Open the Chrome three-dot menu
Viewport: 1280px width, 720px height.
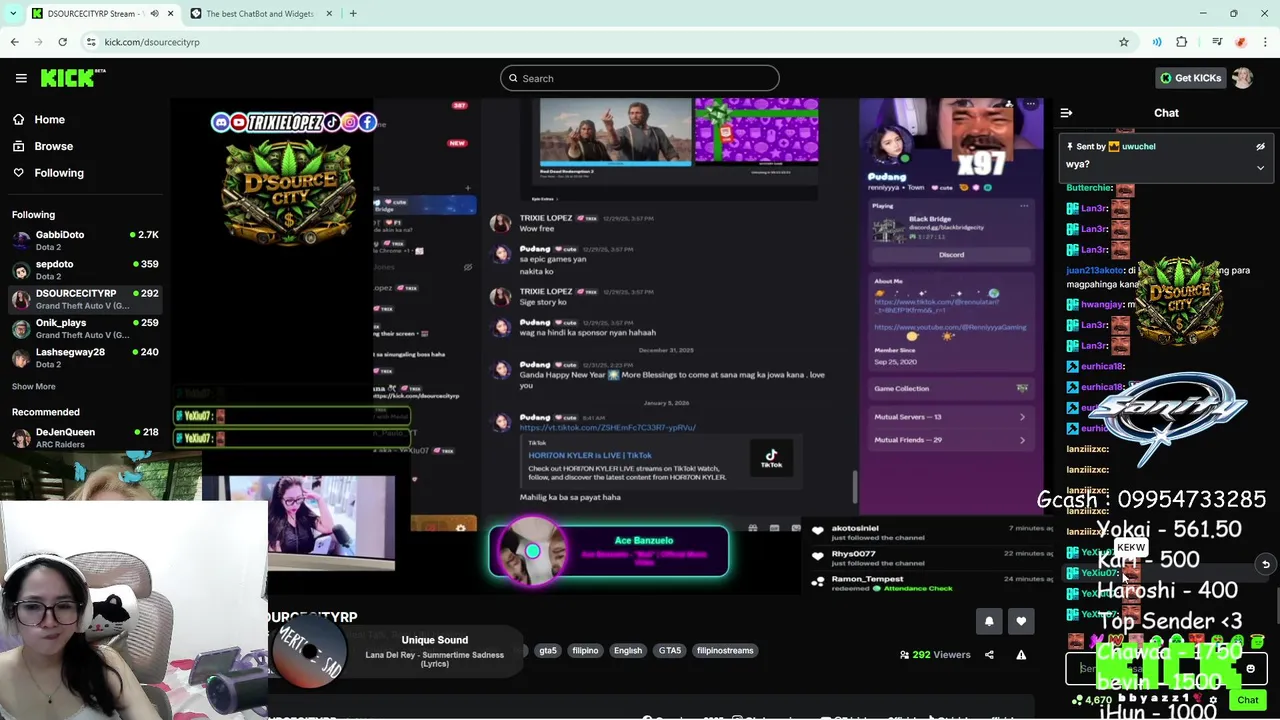point(1265,42)
